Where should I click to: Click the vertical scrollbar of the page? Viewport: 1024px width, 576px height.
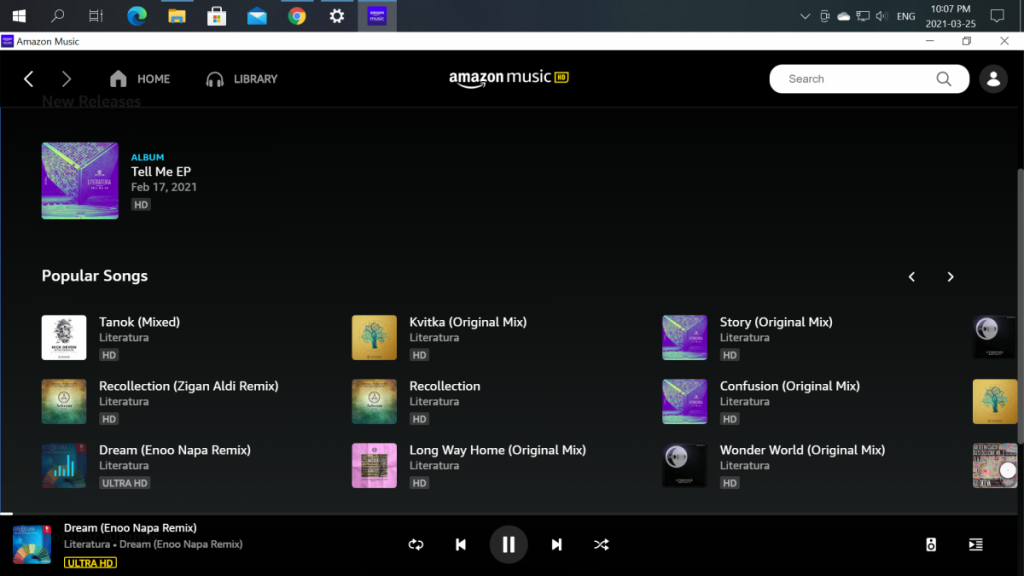1020,306
